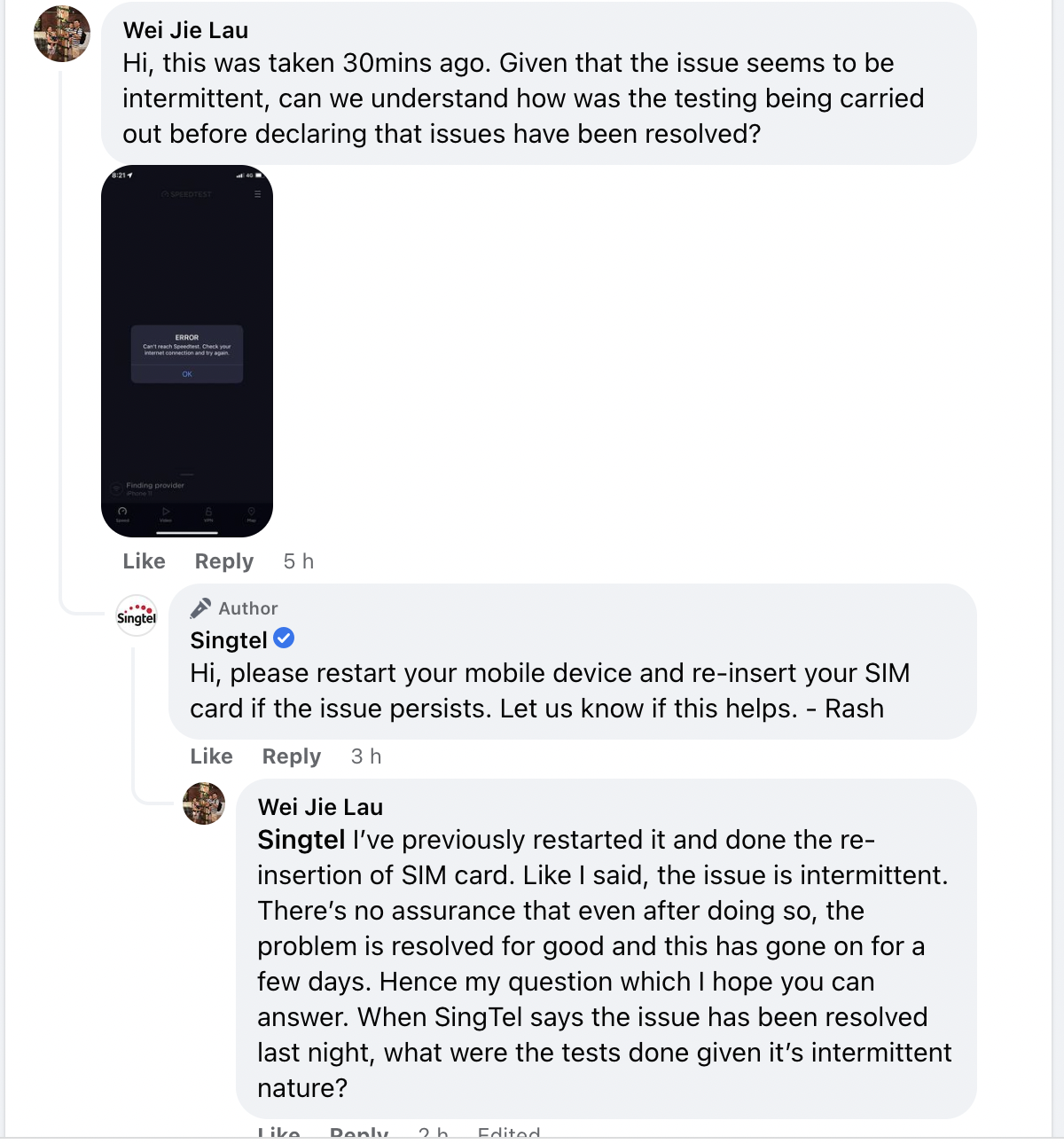Open the 3 h timestamp on Singtel's reply

coord(366,756)
